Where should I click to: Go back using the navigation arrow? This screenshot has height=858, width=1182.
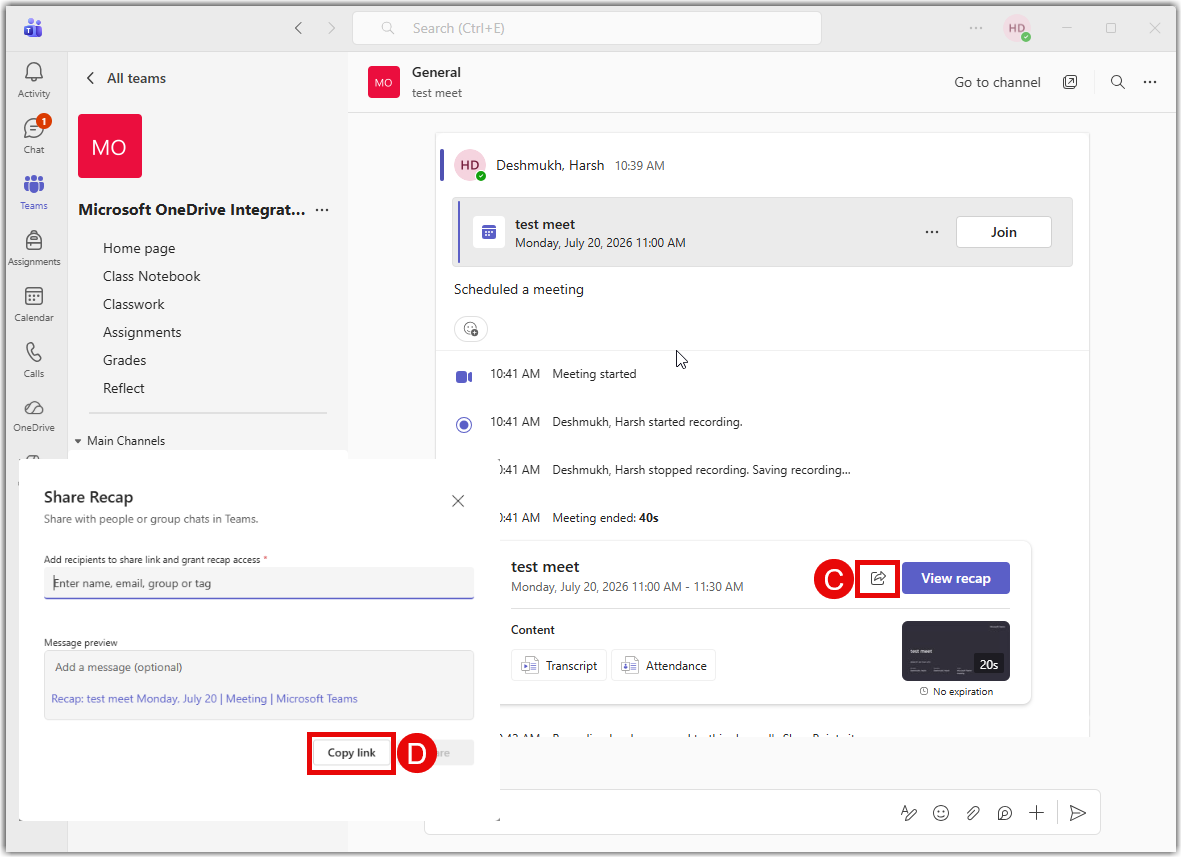299,28
